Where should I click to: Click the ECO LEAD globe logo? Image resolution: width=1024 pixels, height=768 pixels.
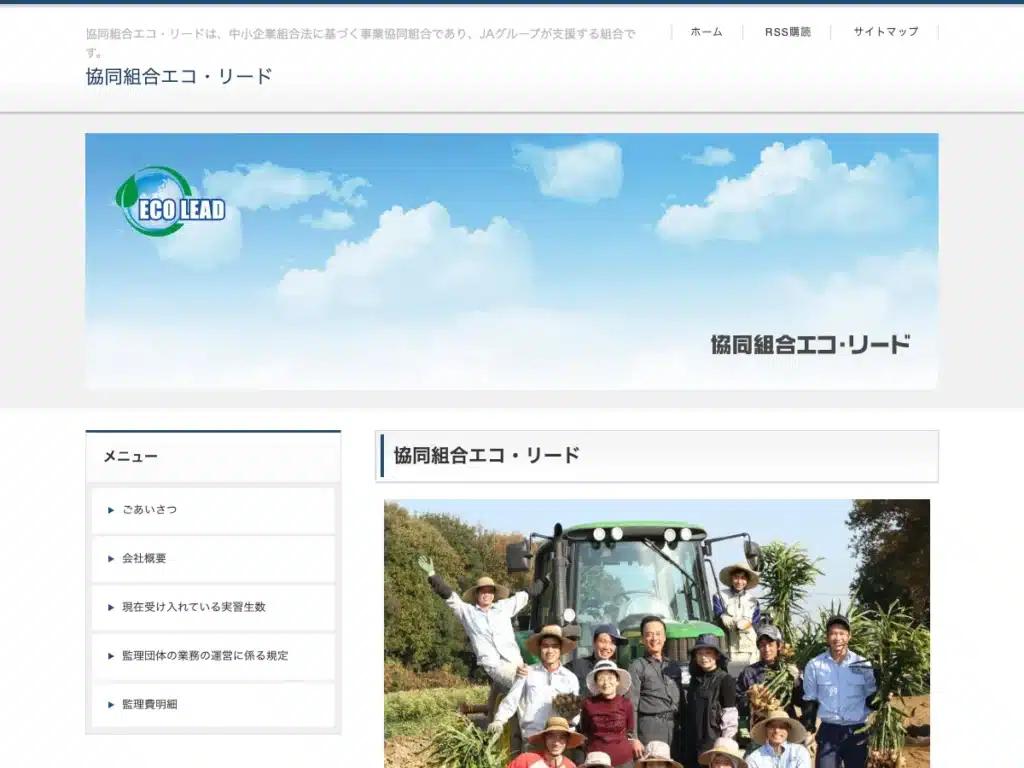coord(170,202)
